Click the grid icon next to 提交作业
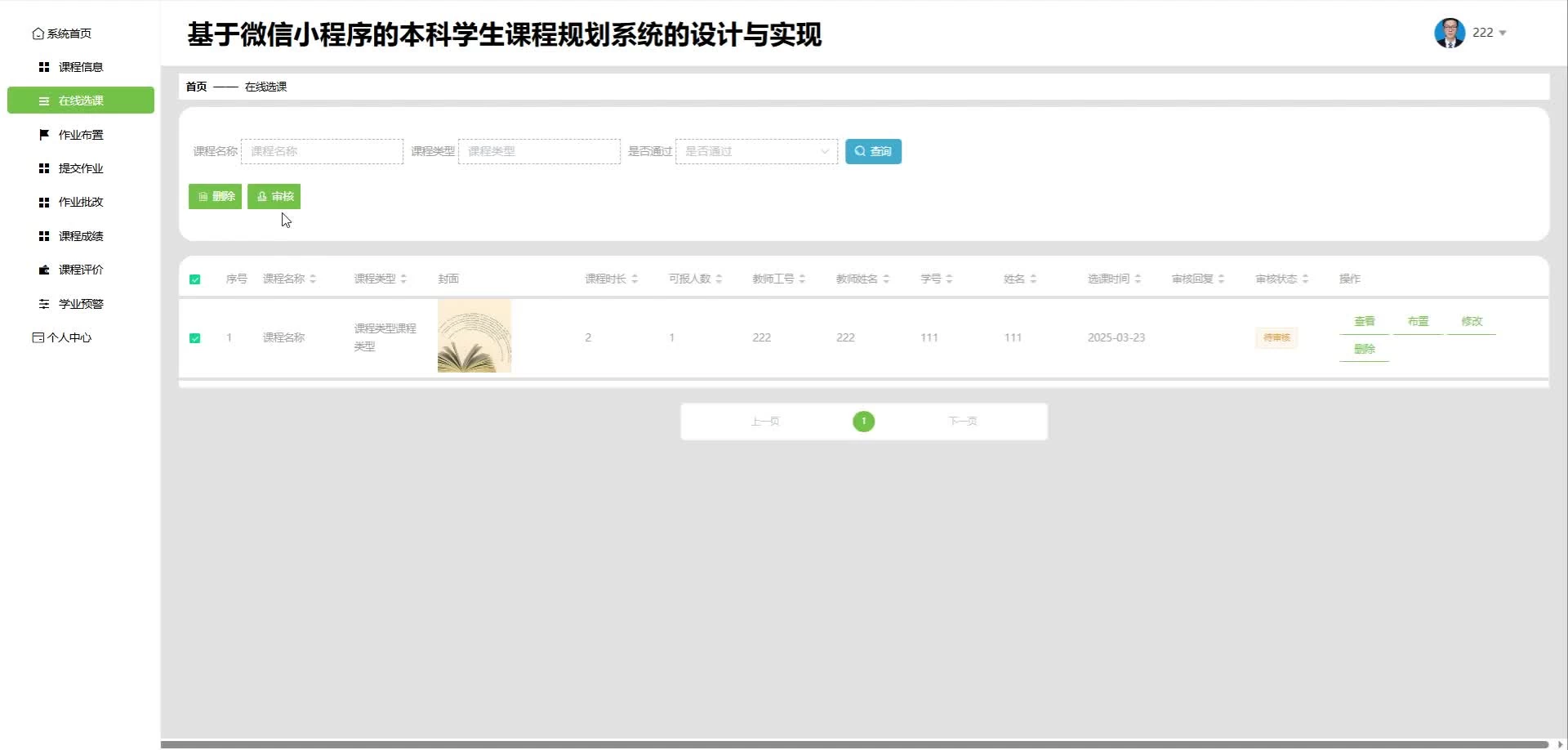This screenshot has width=1568, height=750. [x=44, y=168]
